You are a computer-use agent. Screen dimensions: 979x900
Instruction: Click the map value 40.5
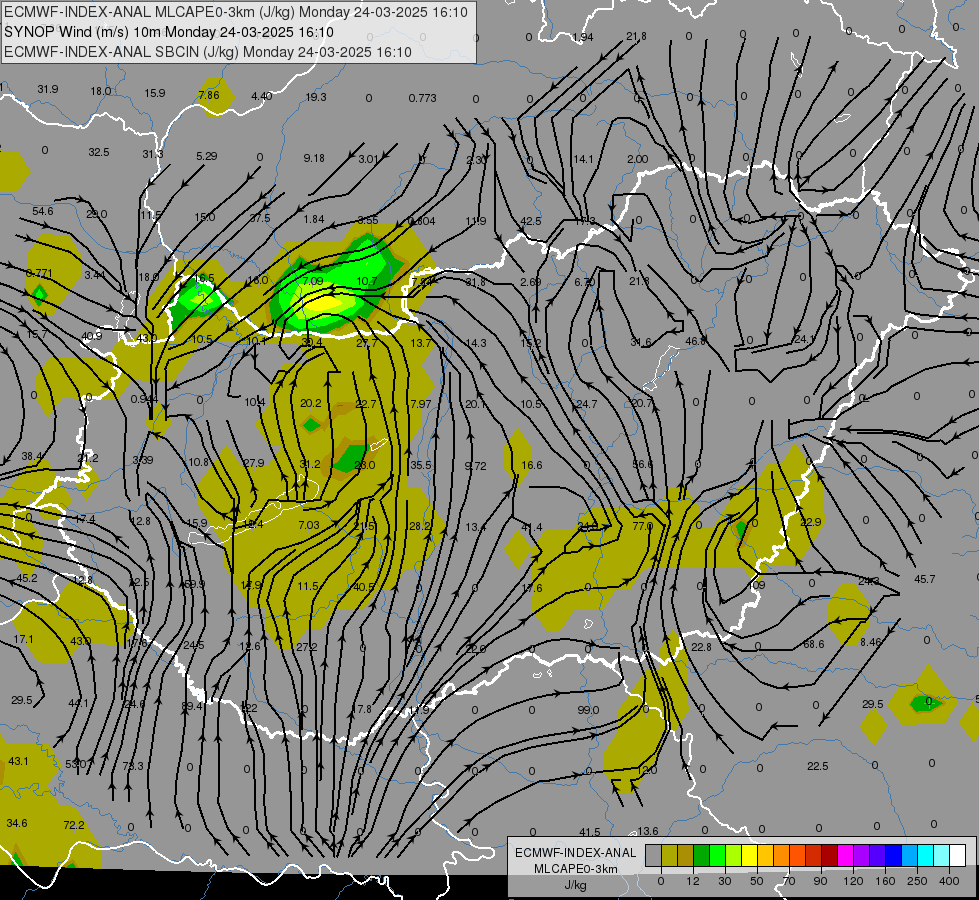pyautogui.click(x=364, y=587)
